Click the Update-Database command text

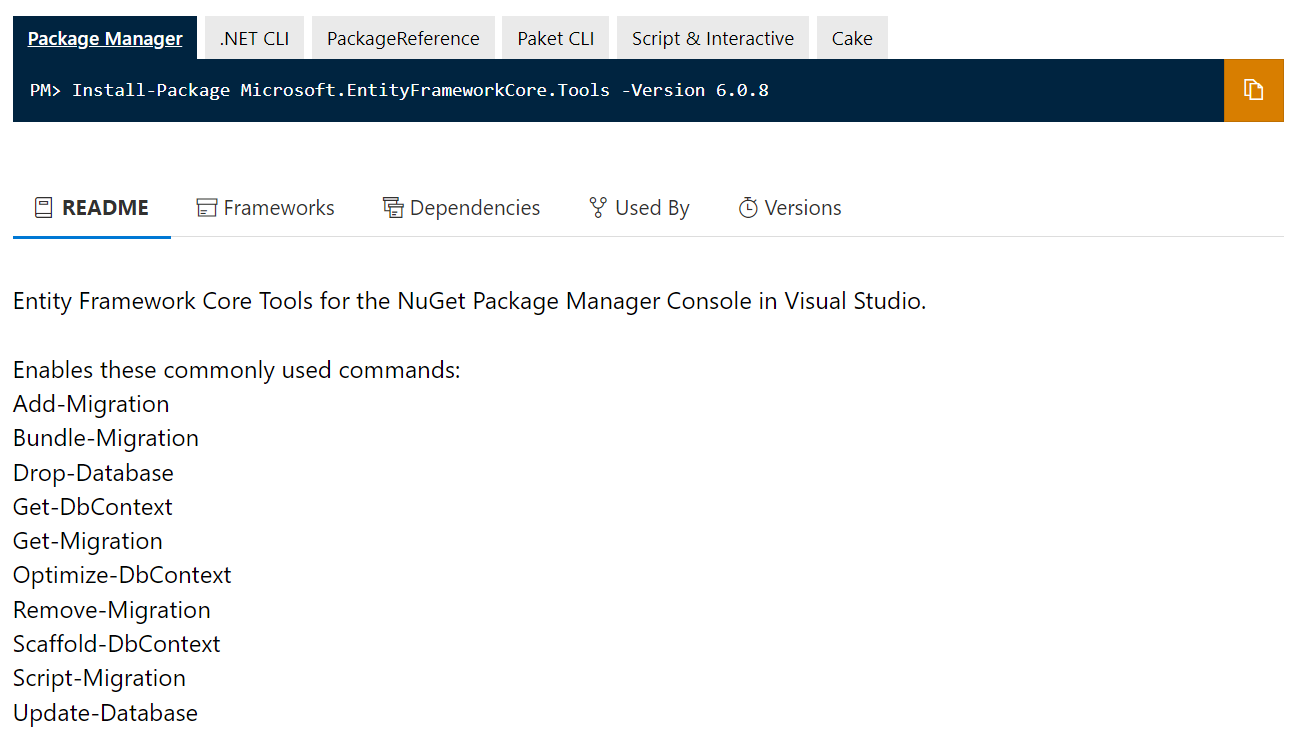tap(106, 713)
